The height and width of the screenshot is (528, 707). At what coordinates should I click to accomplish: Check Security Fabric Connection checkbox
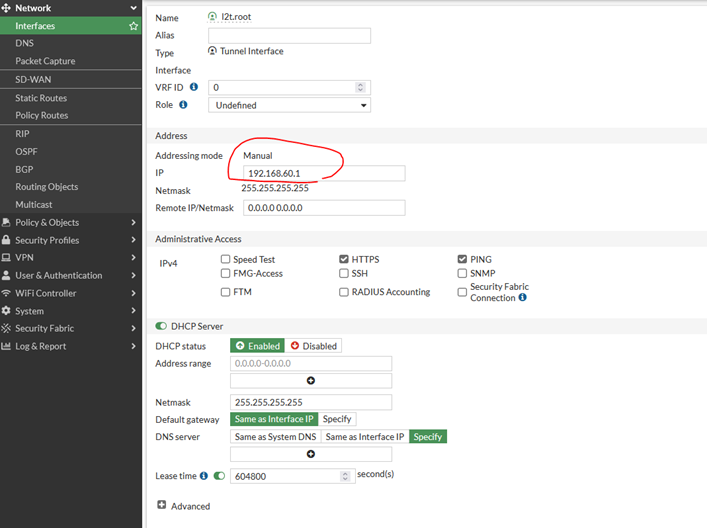(x=462, y=292)
